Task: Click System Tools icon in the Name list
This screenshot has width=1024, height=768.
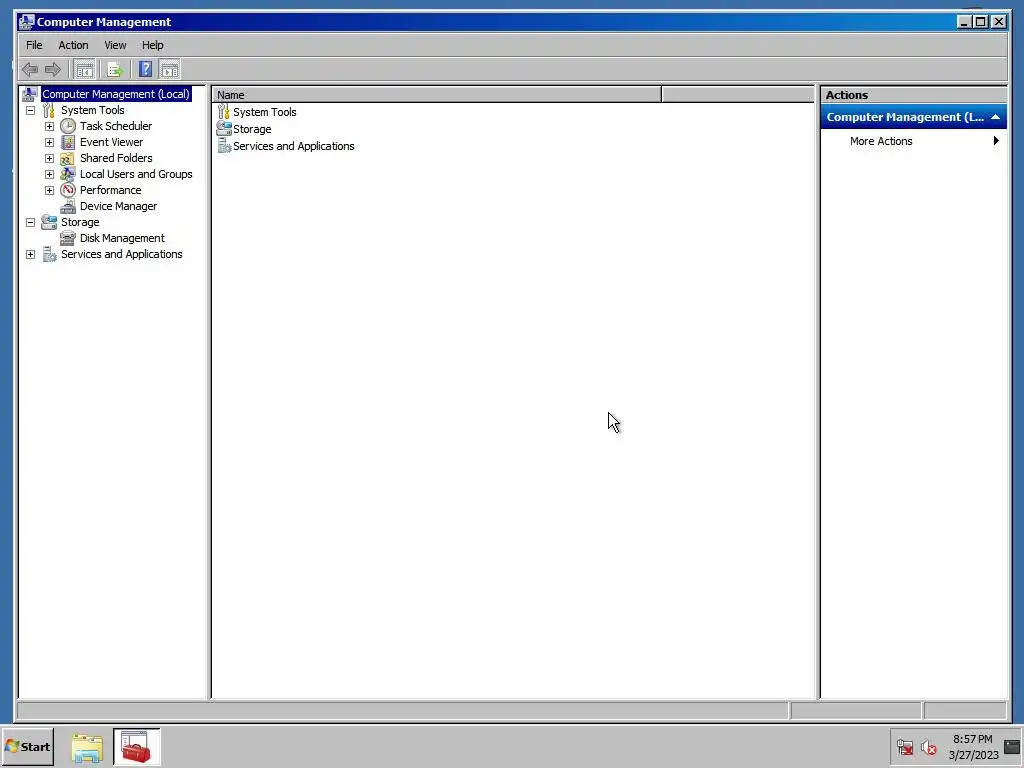Action: pos(224,112)
